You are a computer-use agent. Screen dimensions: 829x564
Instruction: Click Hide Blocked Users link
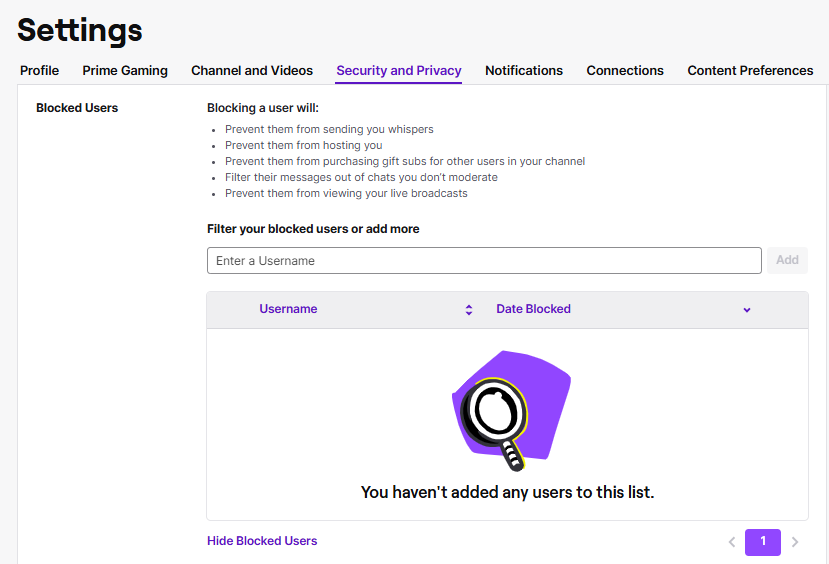262,541
